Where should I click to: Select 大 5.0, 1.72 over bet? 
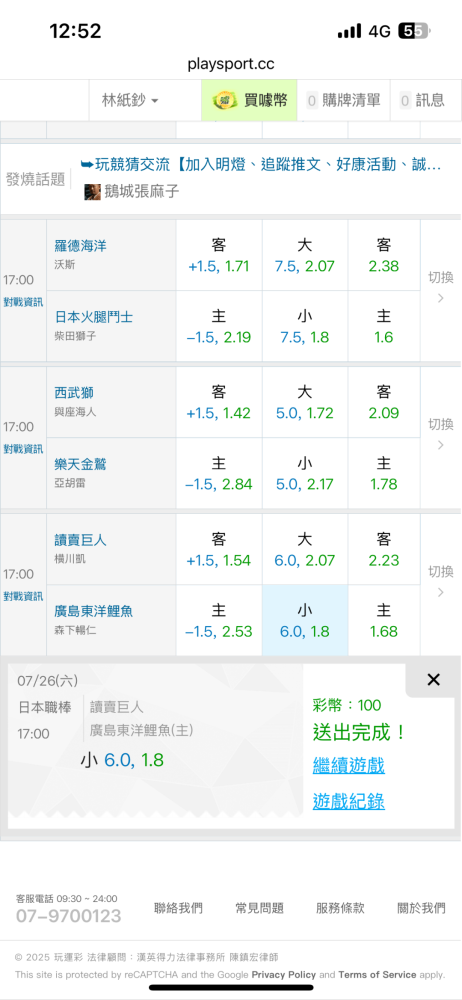pyautogui.click(x=305, y=402)
